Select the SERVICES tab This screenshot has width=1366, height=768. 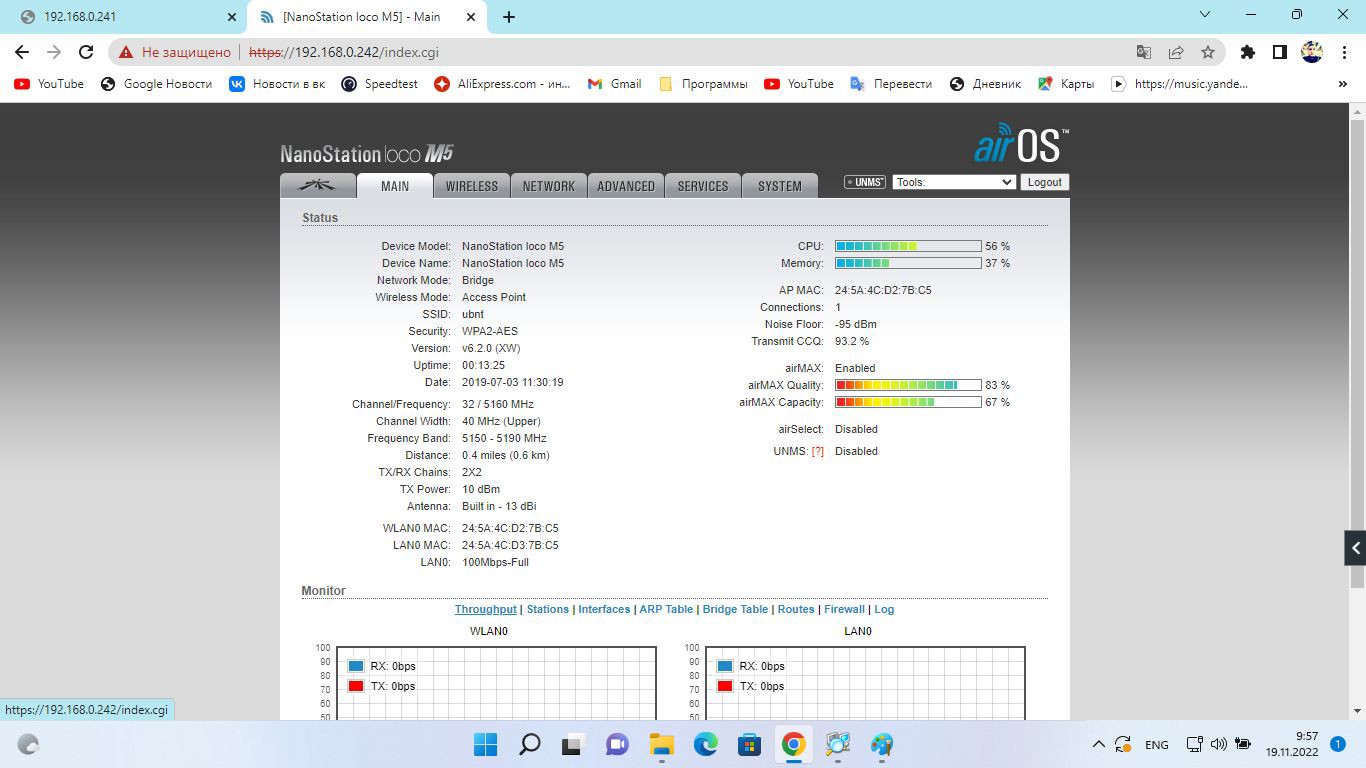pyautogui.click(x=703, y=186)
